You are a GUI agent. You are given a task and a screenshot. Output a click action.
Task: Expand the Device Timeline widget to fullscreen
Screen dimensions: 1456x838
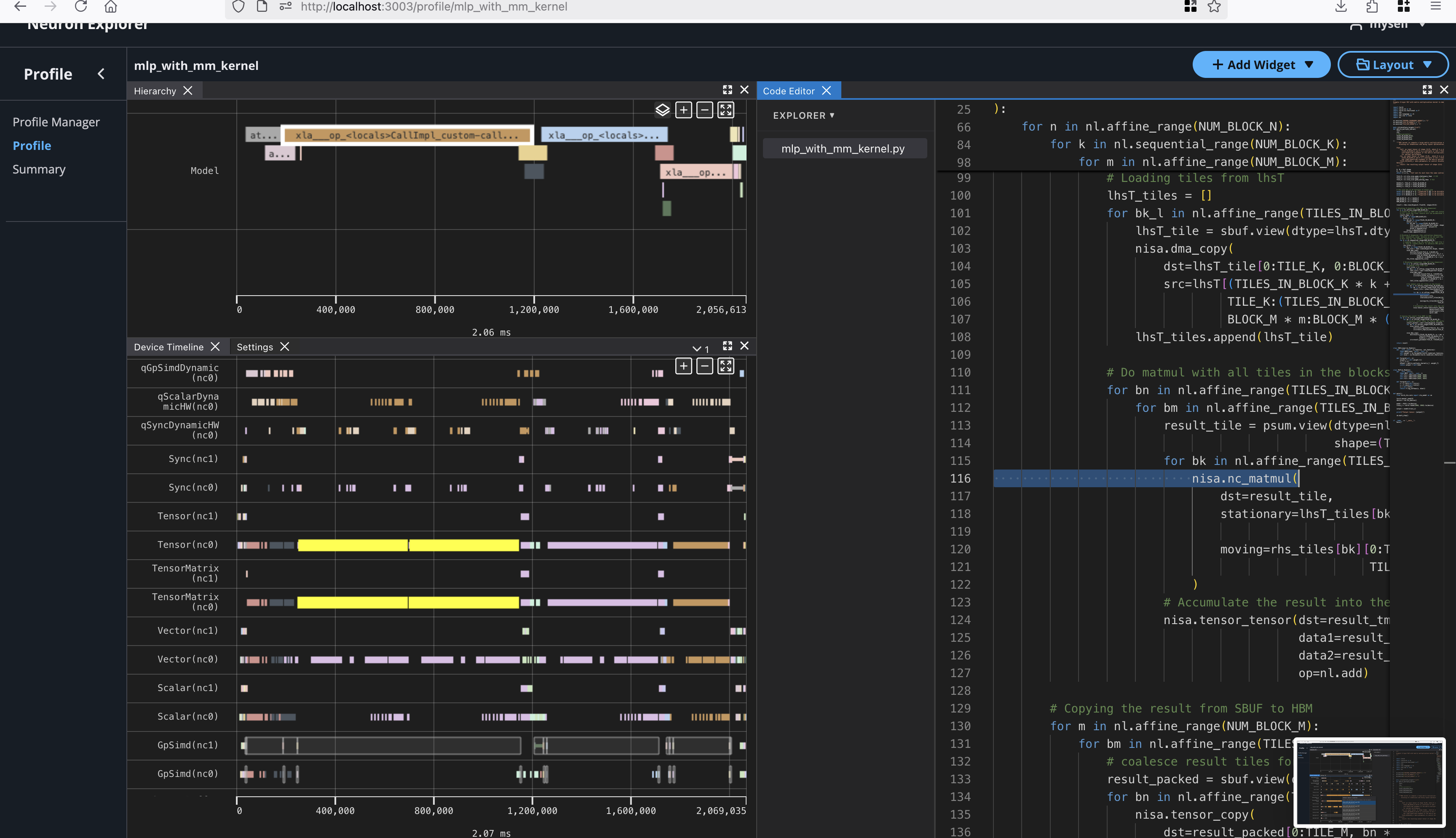[x=727, y=346]
